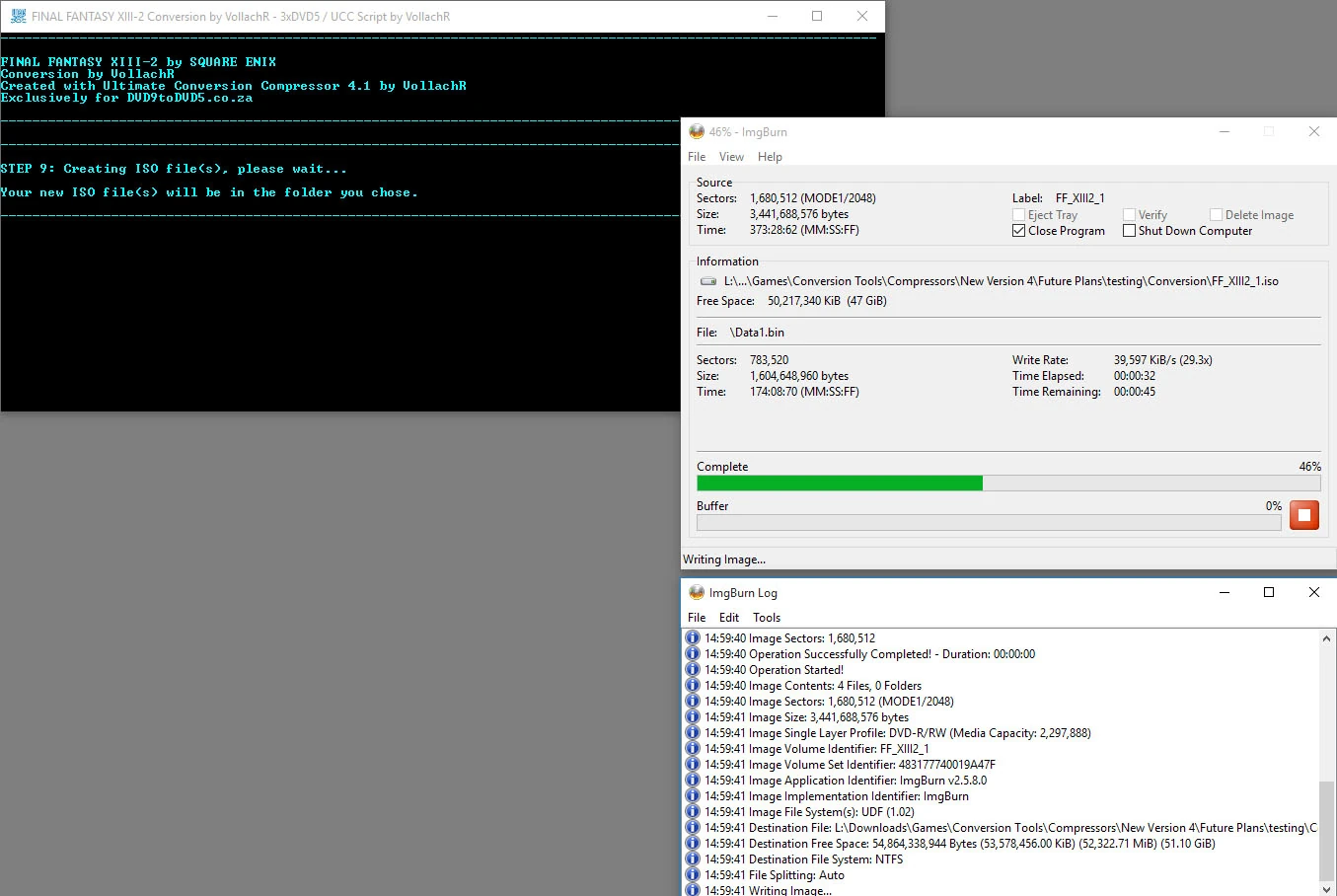This screenshot has height=896, width=1337.
Task: Tick the Delete Image checkbox
Action: click(1216, 214)
